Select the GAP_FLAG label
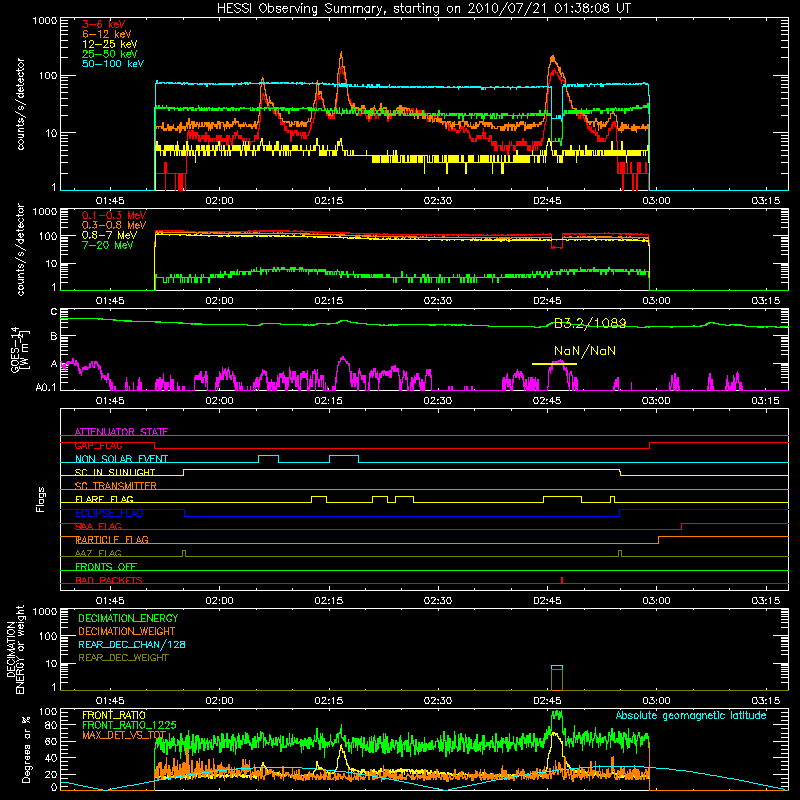Viewport: 800px width, 800px height. pos(98,445)
